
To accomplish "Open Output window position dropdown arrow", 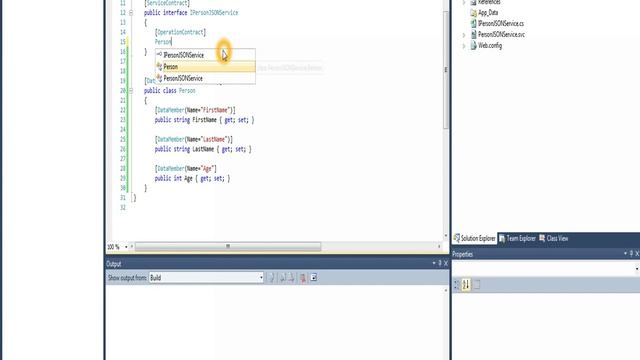I will pos(433,264).
